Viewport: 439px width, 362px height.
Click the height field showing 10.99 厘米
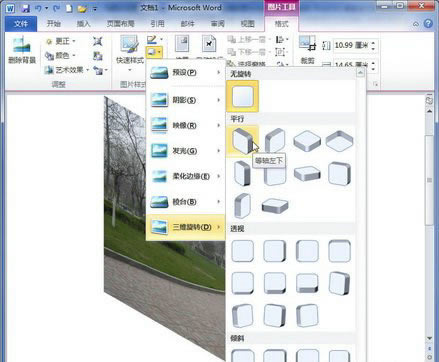point(352,45)
